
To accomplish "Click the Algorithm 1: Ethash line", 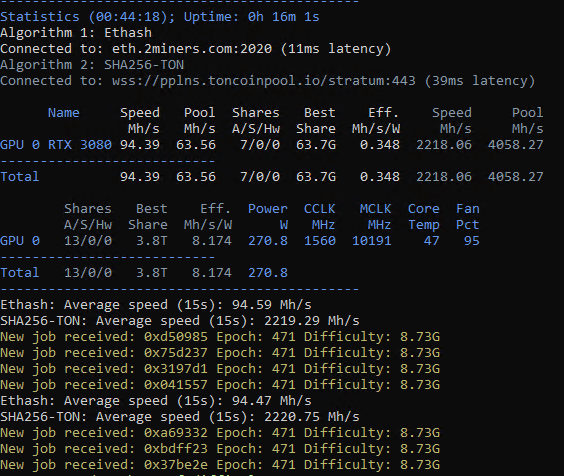I will coord(76,33).
